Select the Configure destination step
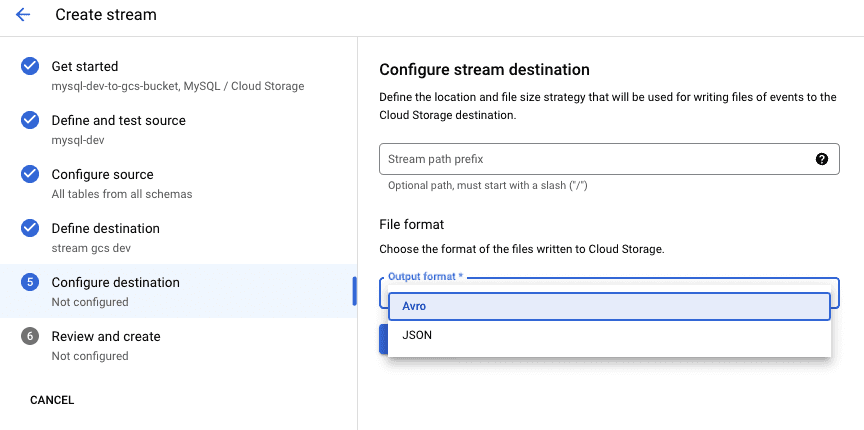Screen dimensions: 864x430 click(178, 291)
